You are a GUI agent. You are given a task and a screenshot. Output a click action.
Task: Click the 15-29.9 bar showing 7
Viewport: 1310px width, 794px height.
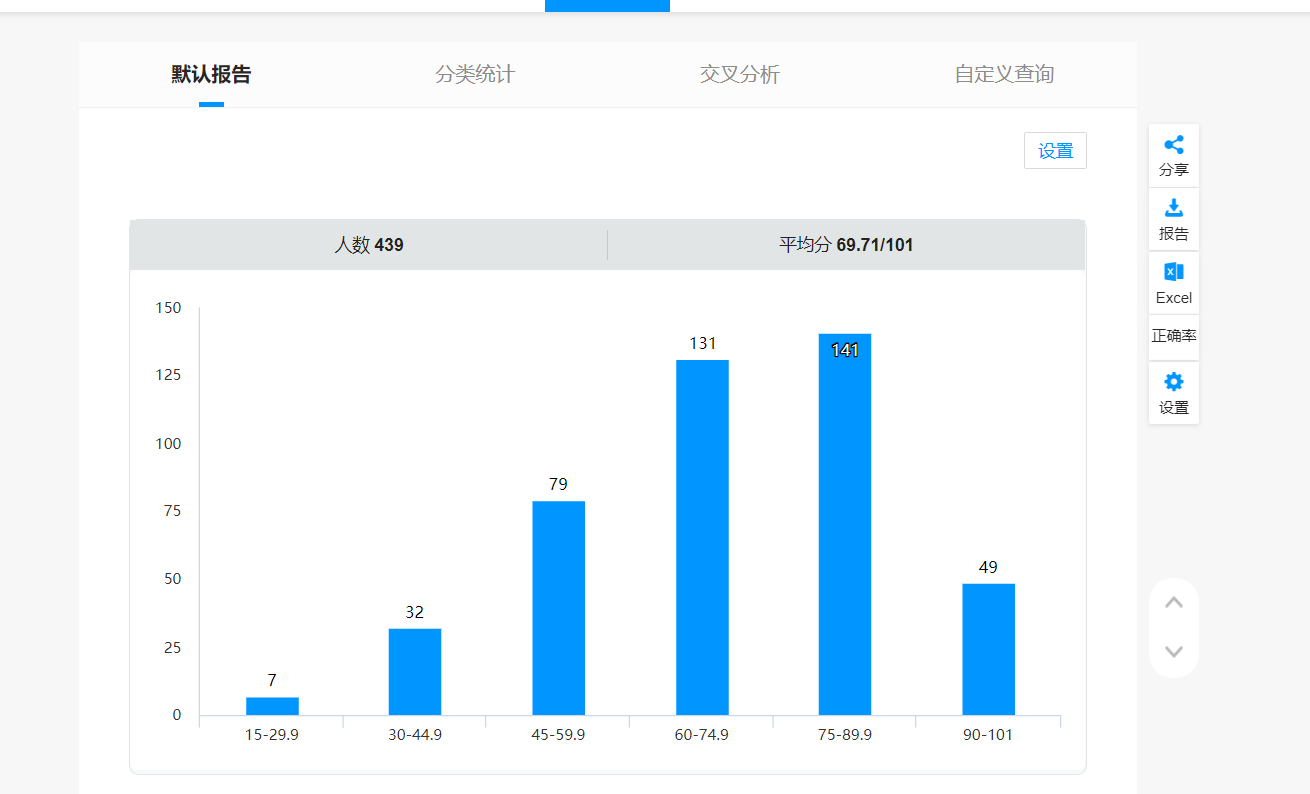(272, 706)
